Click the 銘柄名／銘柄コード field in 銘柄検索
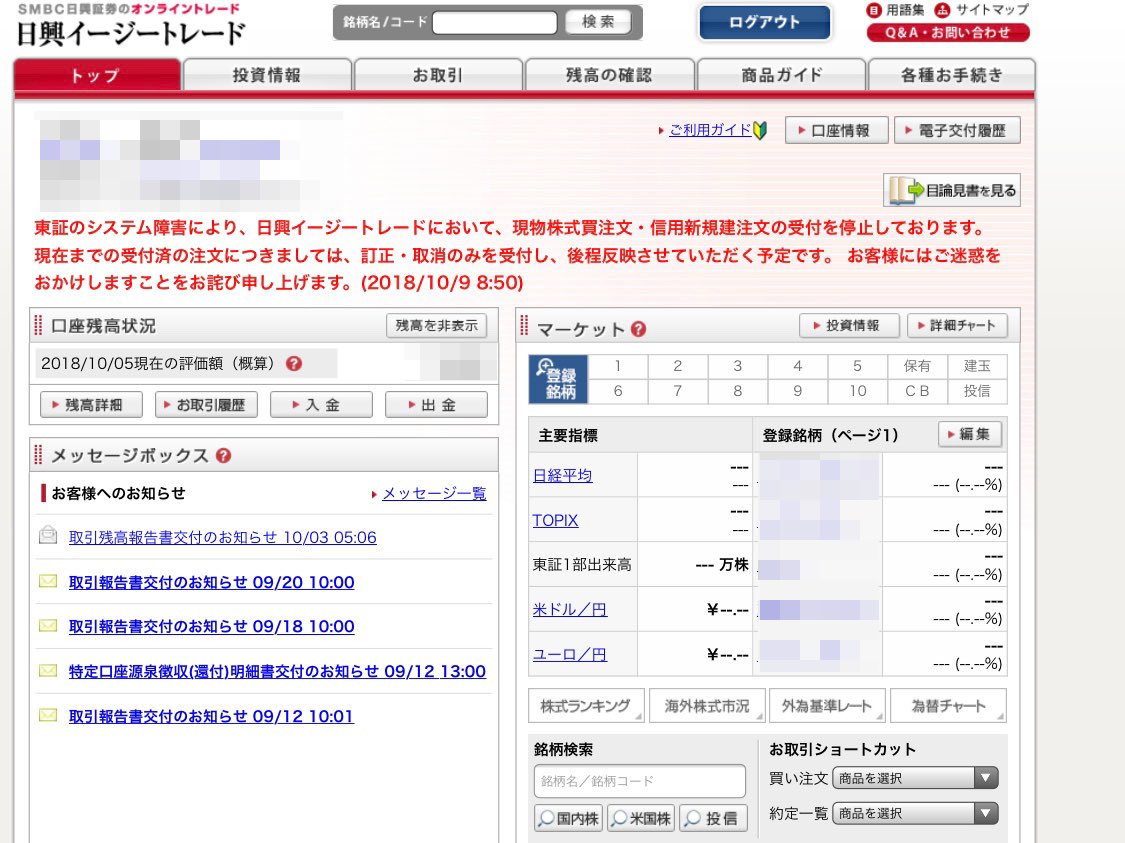This screenshot has width=1125, height=843. click(x=639, y=781)
